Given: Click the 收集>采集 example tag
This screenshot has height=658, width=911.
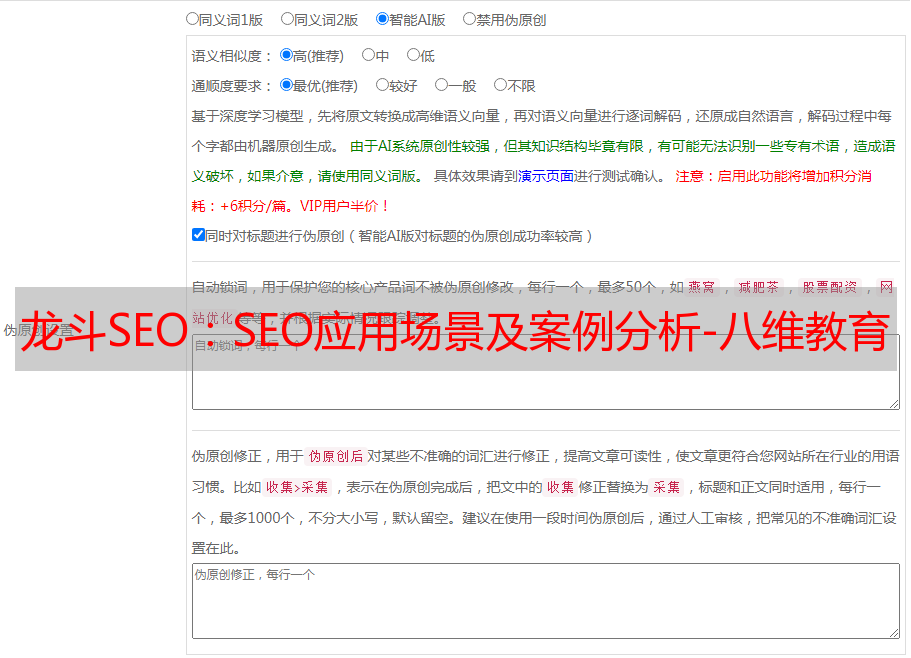Looking at the screenshot, I should [297, 487].
